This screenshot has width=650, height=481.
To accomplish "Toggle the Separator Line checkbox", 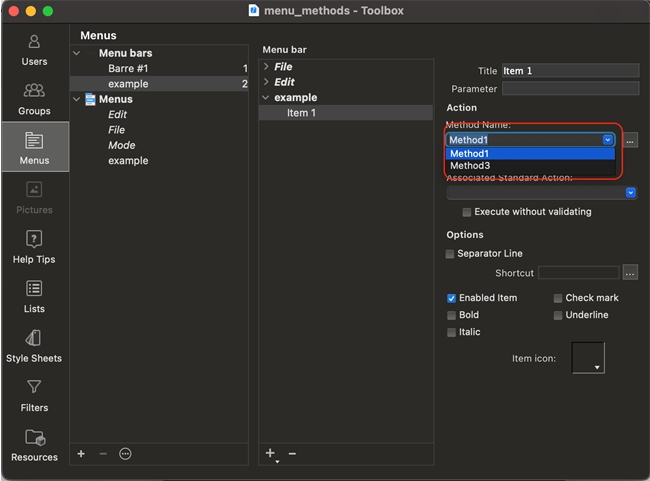I will pyautogui.click(x=451, y=254).
